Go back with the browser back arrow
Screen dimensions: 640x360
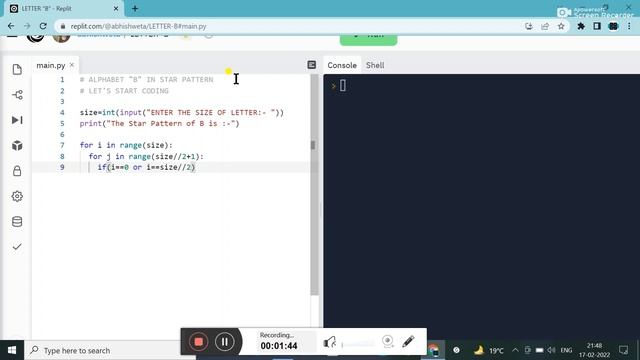pyautogui.click(x=11, y=26)
